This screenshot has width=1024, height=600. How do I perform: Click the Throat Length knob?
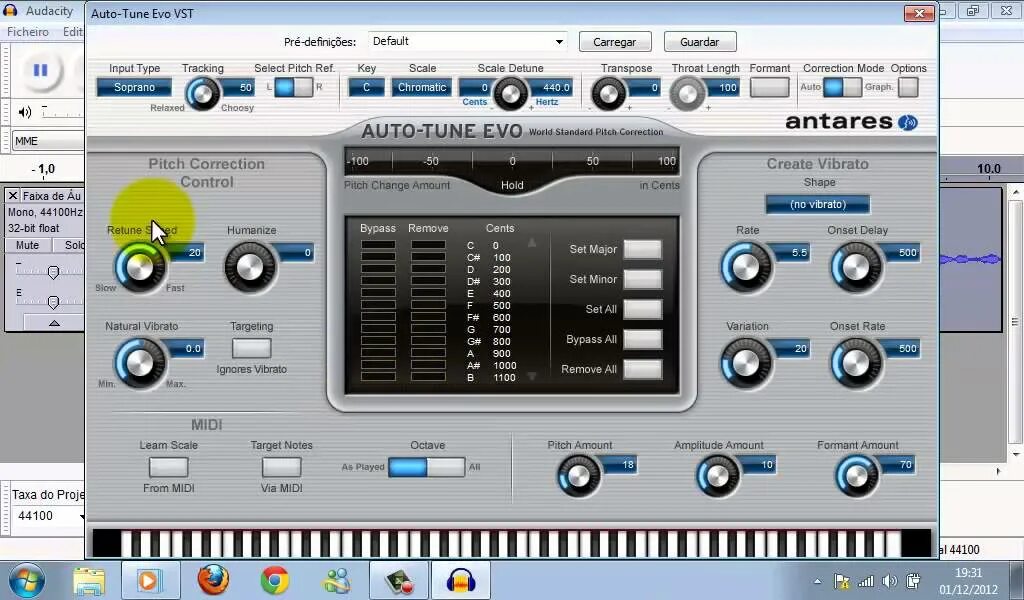point(688,94)
